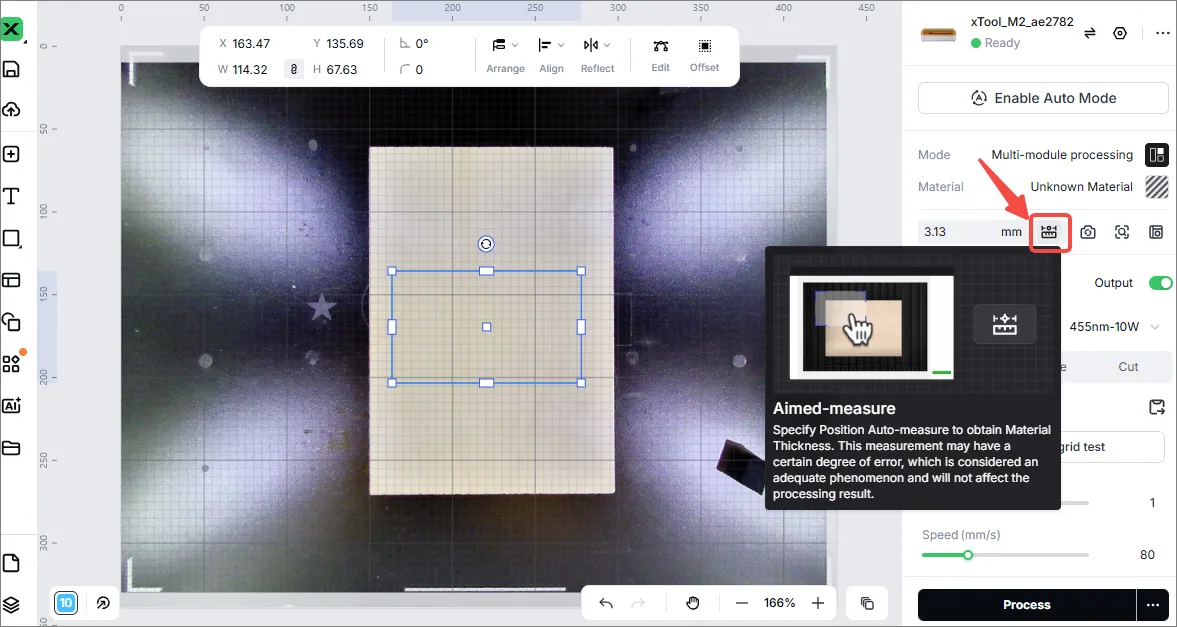Click the overlapping shapes combine icon
The height and width of the screenshot is (627, 1177).
pos(11,322)
